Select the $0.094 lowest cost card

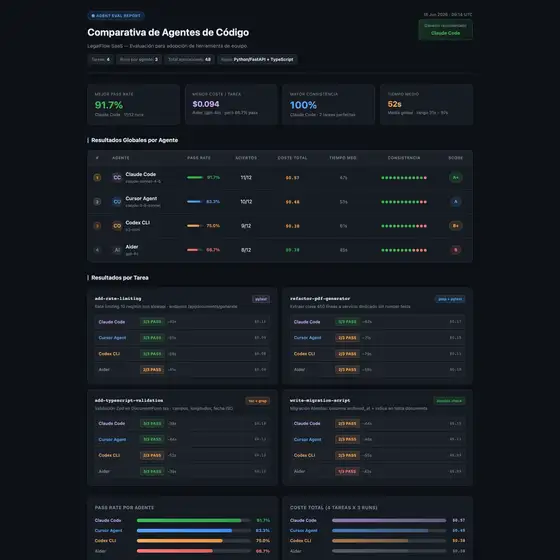point(231,105)
